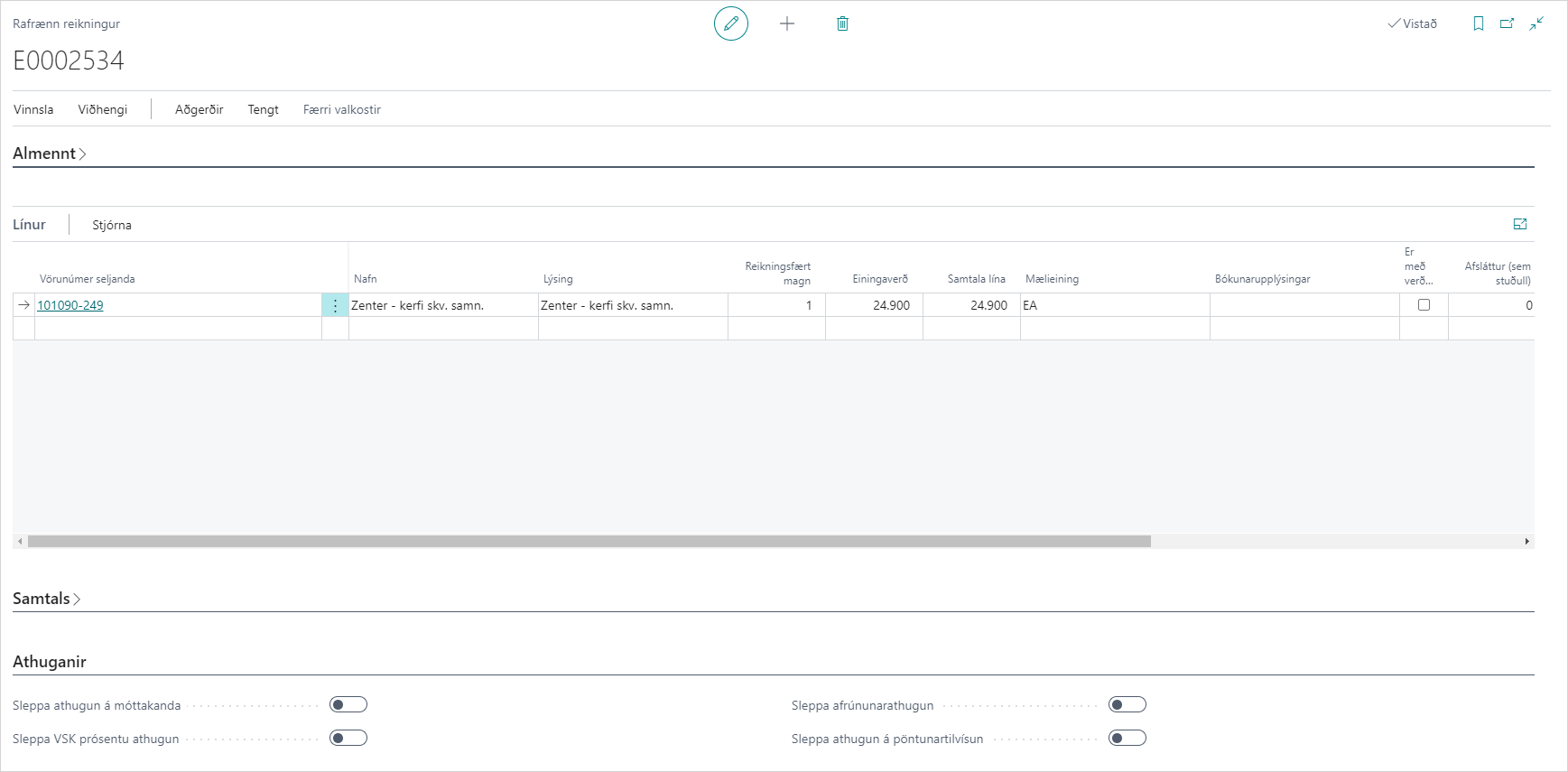Image resolution: width=1568 pixels, height=772 pixels.
Task: Open row options for line 101090-249
Action: 335,305
